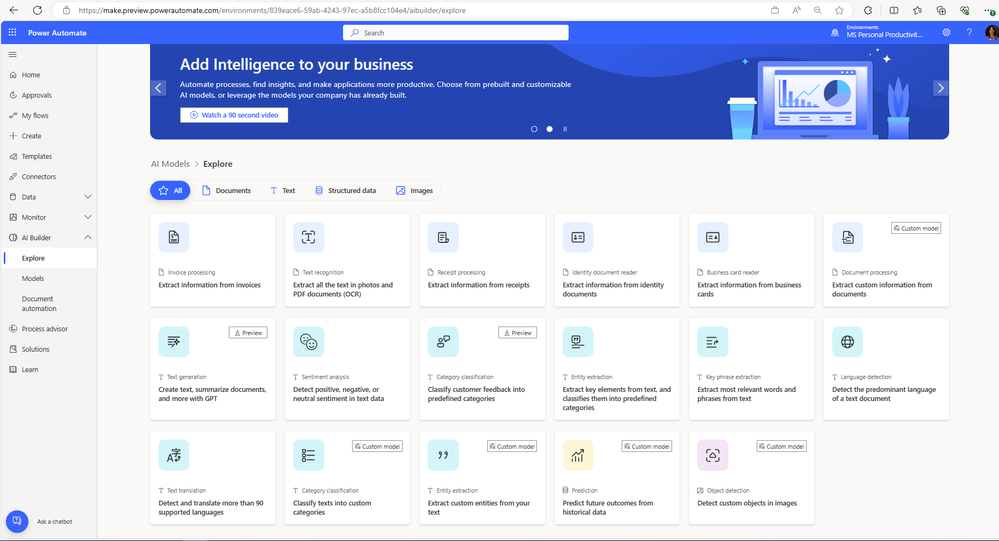
Task: Expand the Data menu chevron
Action: pyautogui.click(x=88, y=197)
